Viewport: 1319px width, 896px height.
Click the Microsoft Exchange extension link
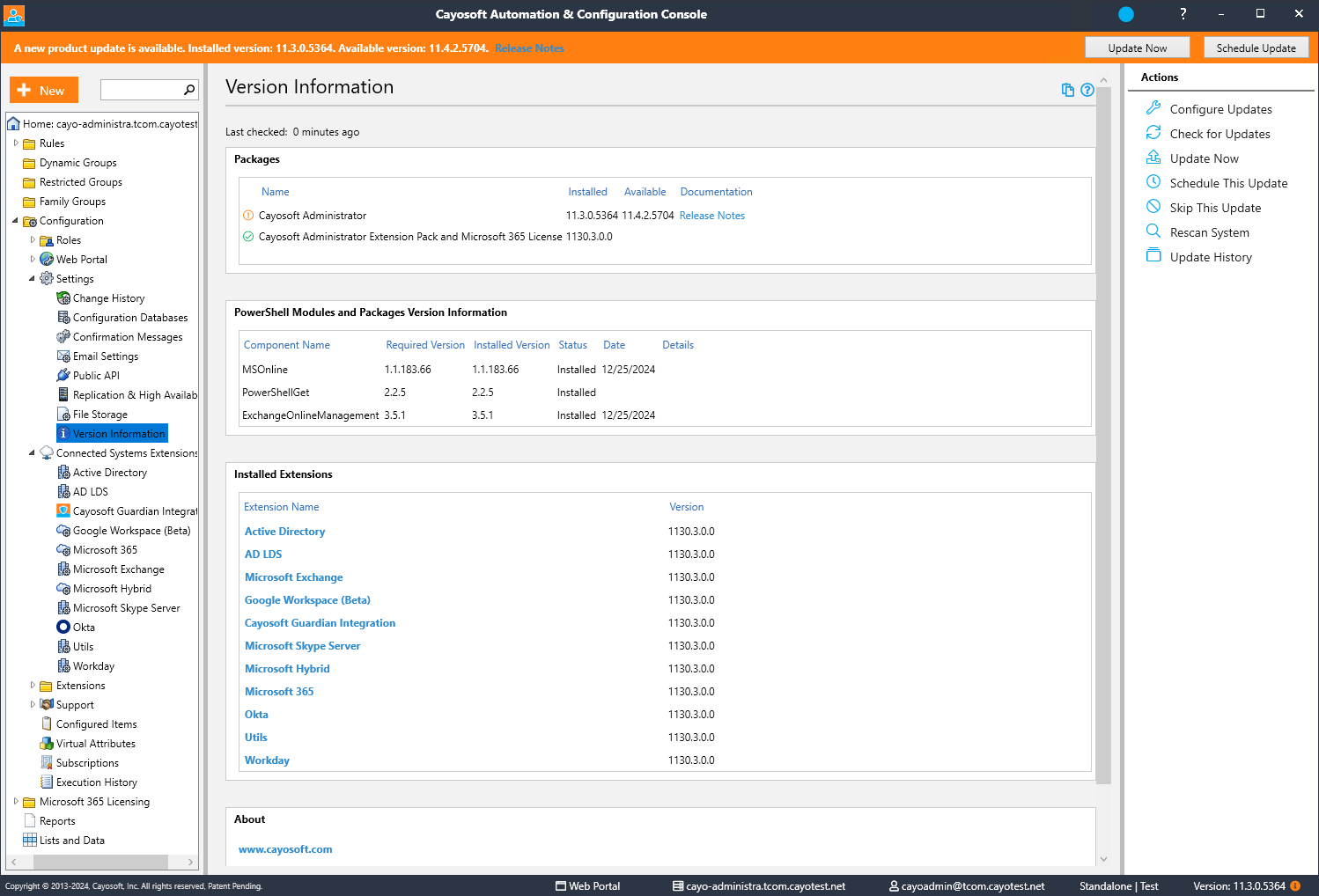[293, 577]
